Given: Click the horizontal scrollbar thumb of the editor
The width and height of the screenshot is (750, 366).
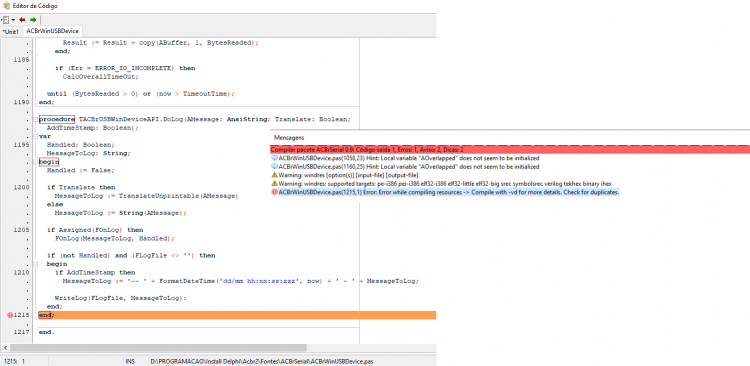Looking at the screenshot, I should 158,348.
